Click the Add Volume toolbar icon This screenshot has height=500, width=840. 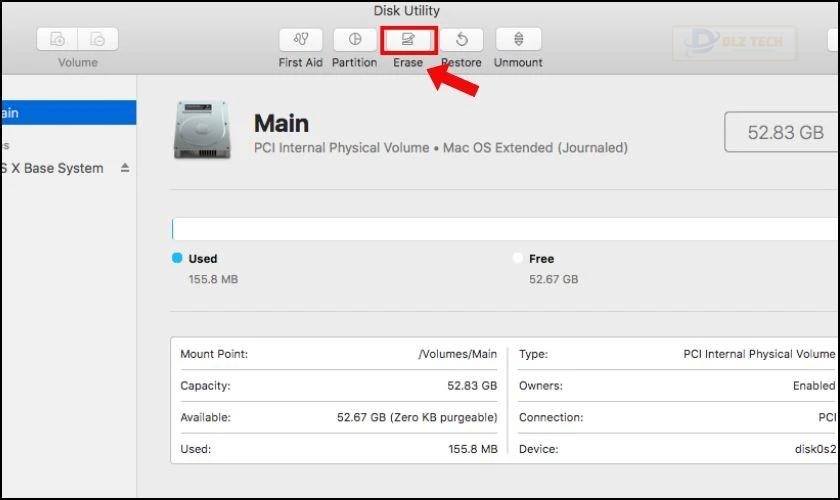click(57, 39)
